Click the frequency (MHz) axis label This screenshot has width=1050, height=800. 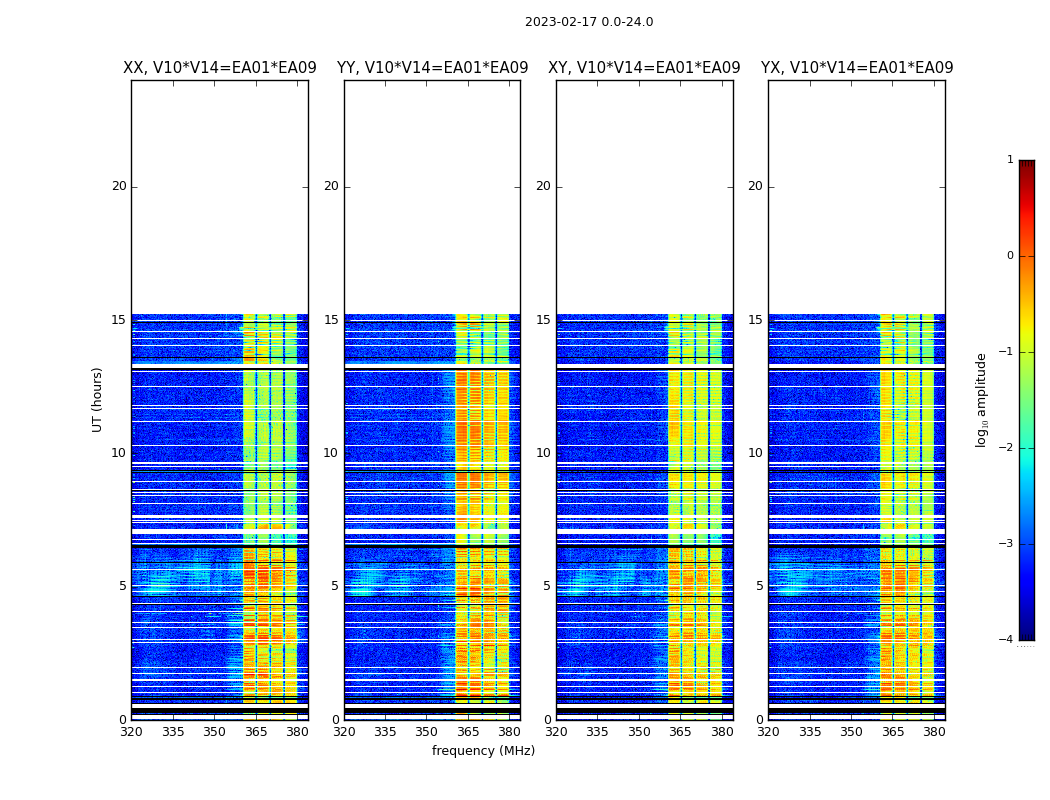tap(483, 750)
